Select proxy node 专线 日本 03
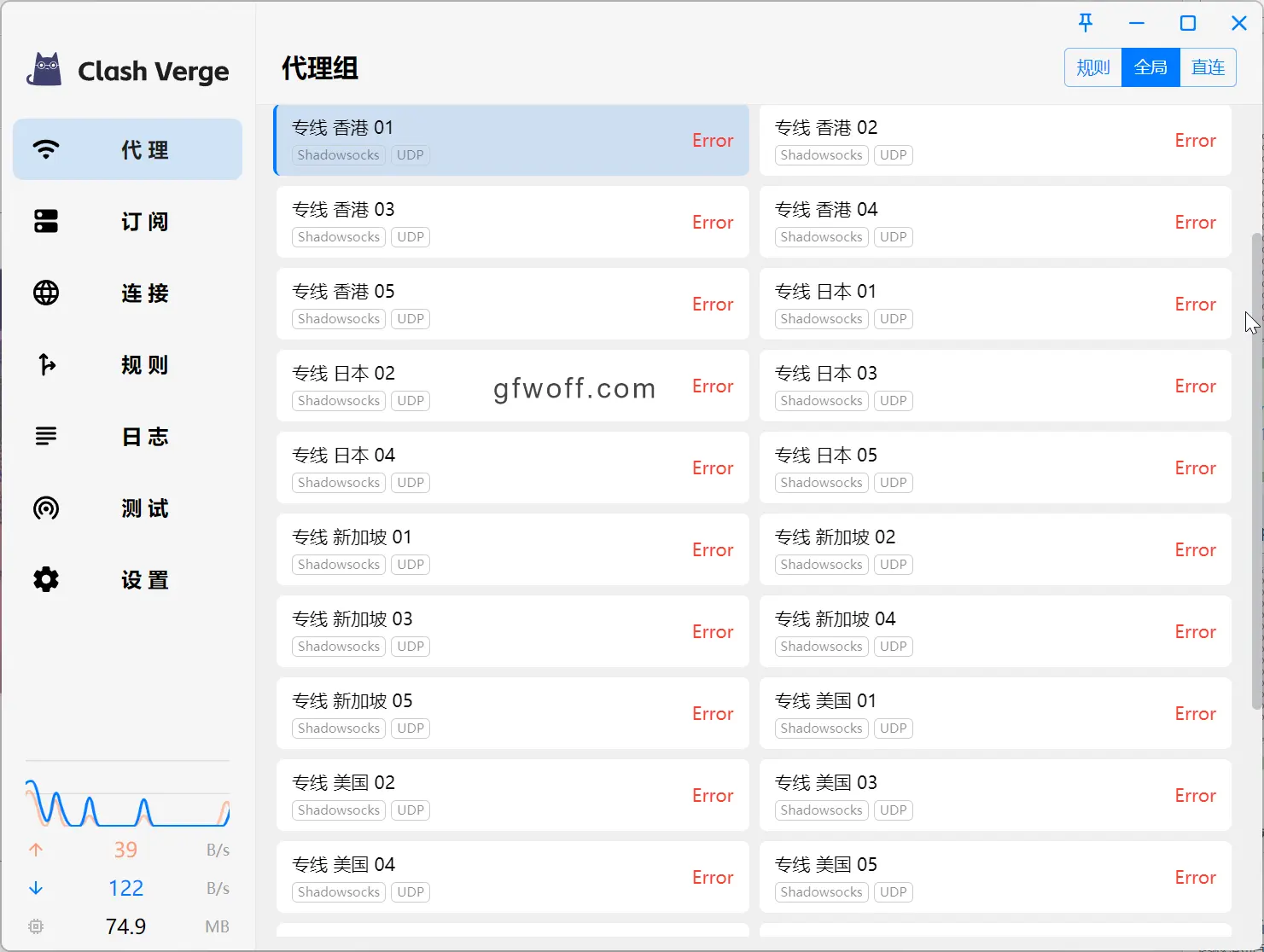Viewport: 1264px width, 952px height. tap(995, 386)
